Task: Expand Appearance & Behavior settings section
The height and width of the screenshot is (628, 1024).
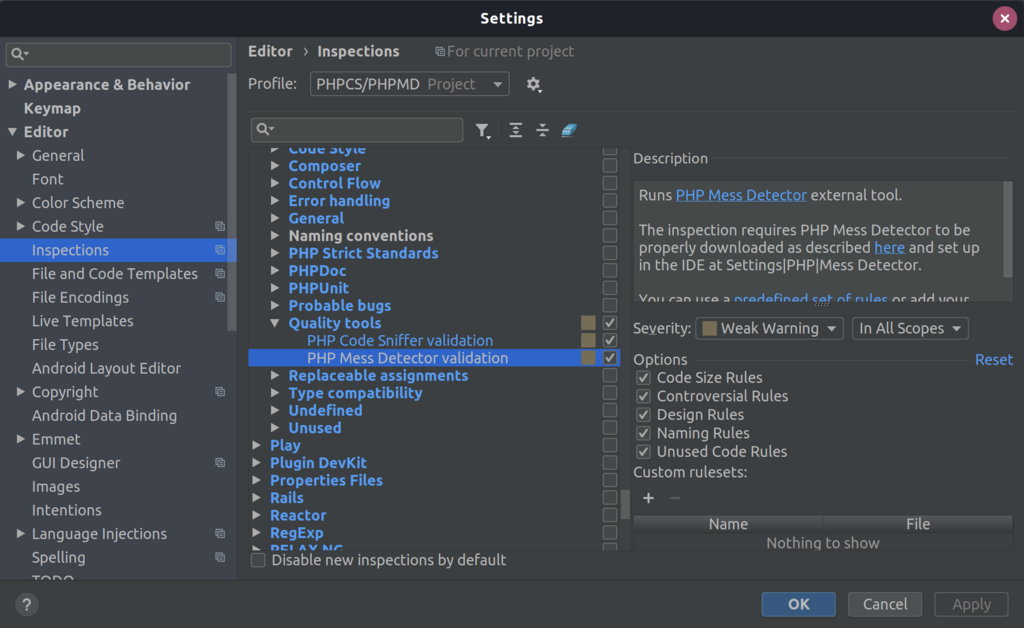Action: tap(12, 84)
